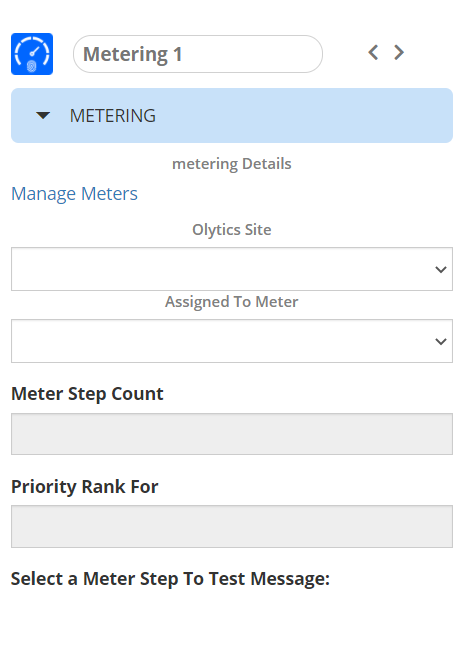Click the fingerprint symbol on the gauge icon
The width and height of the screenshot is (465, 654).
pos(32,66)
